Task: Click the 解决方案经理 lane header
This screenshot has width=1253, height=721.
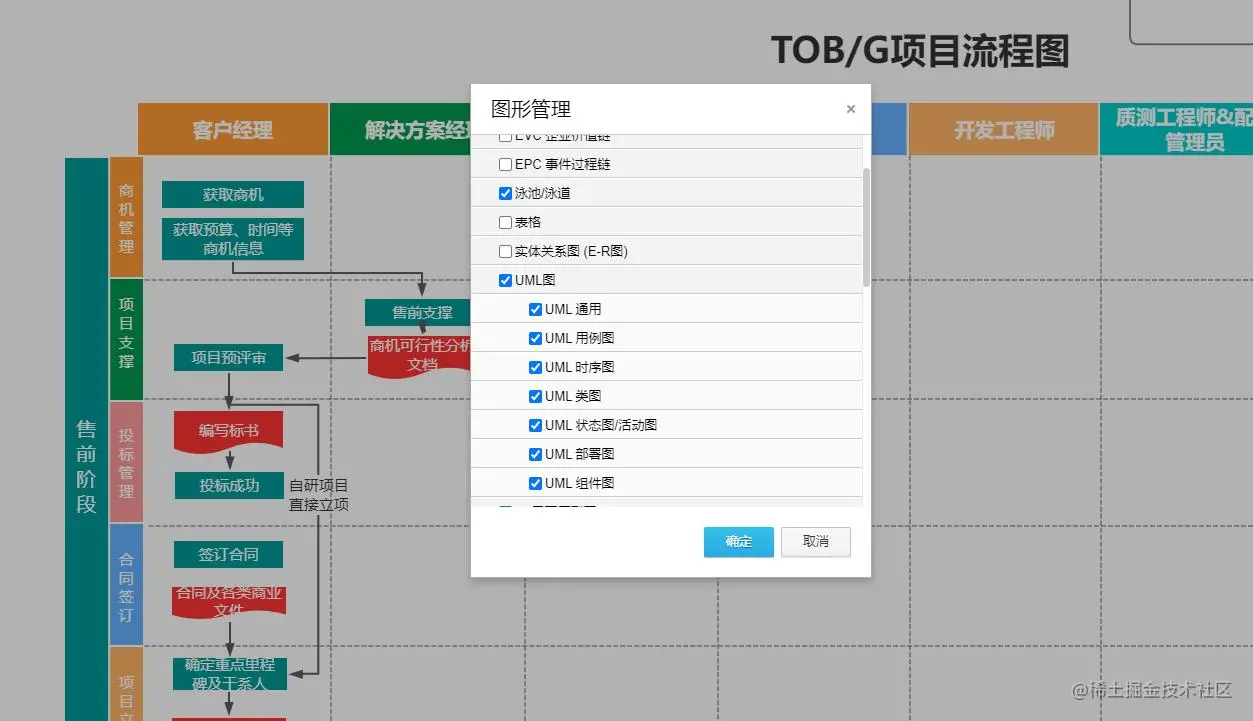Action: click(400, 130)
